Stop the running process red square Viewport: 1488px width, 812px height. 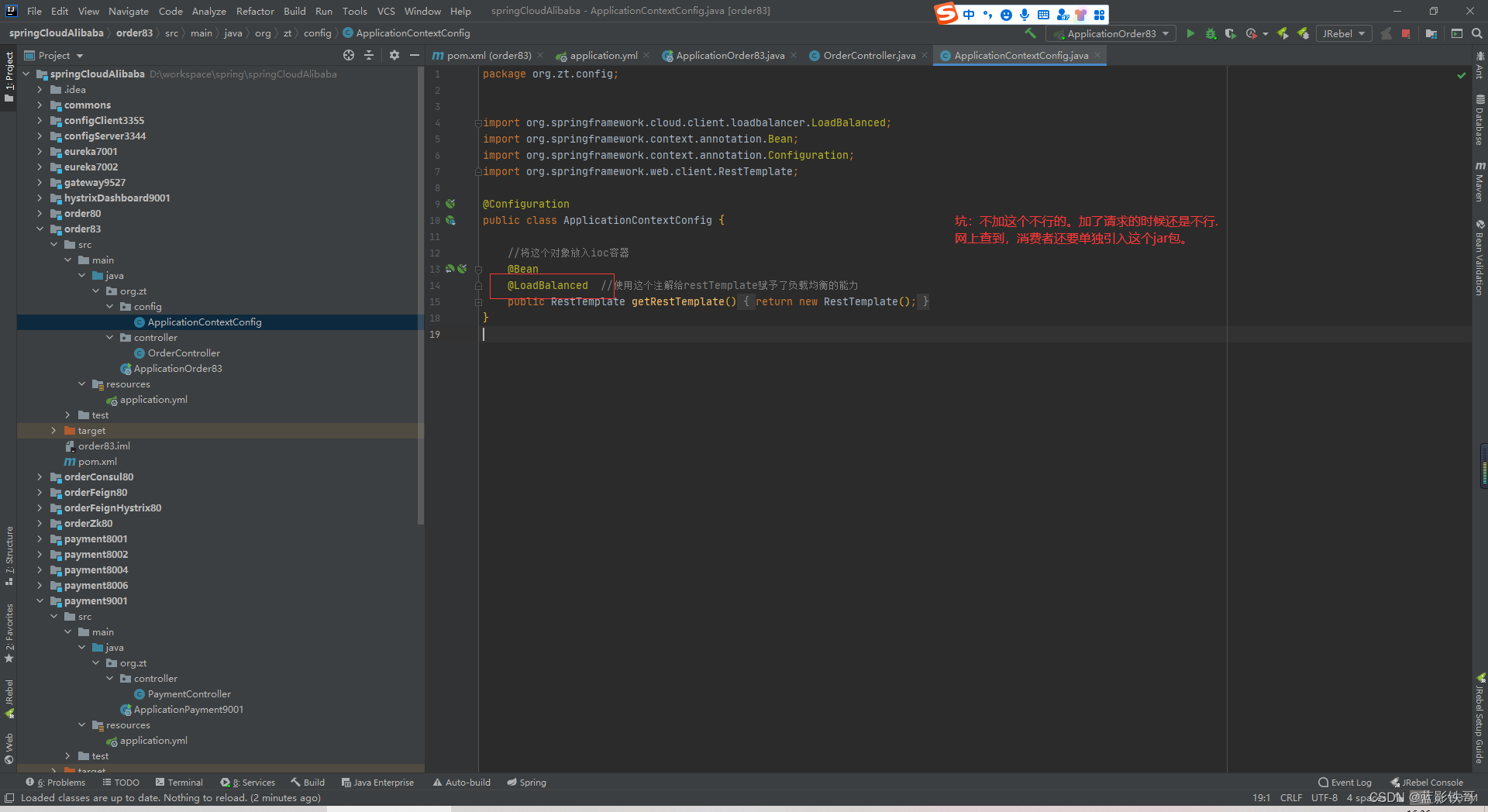pos(1406,33)
